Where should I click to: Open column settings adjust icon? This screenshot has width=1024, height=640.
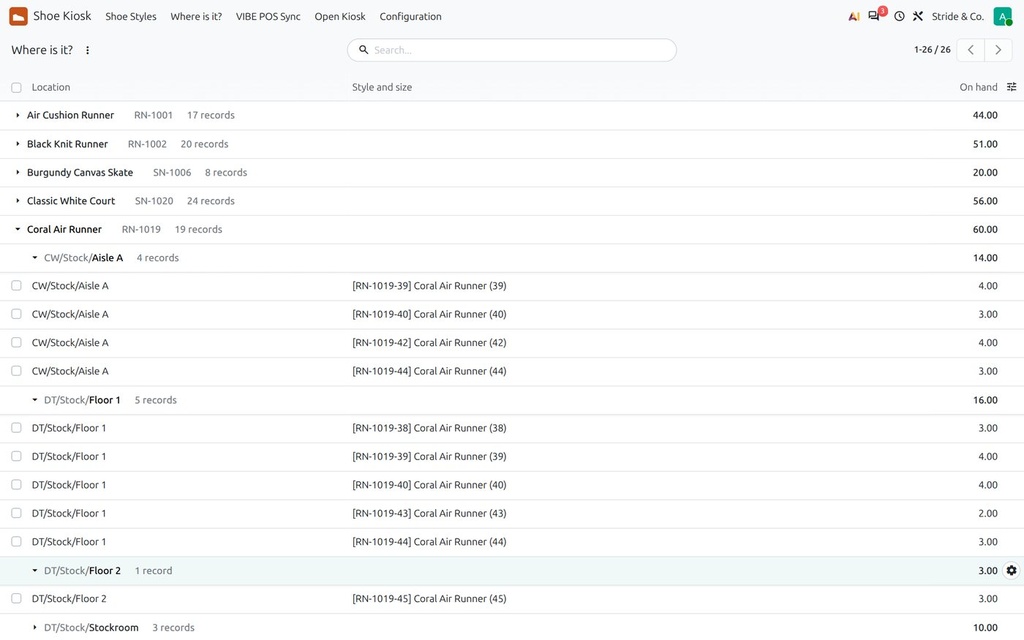click(1012, 87)
